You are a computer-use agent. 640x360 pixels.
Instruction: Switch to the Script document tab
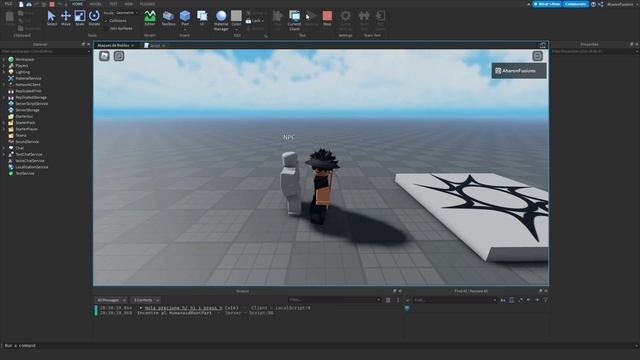click(155, 45)
